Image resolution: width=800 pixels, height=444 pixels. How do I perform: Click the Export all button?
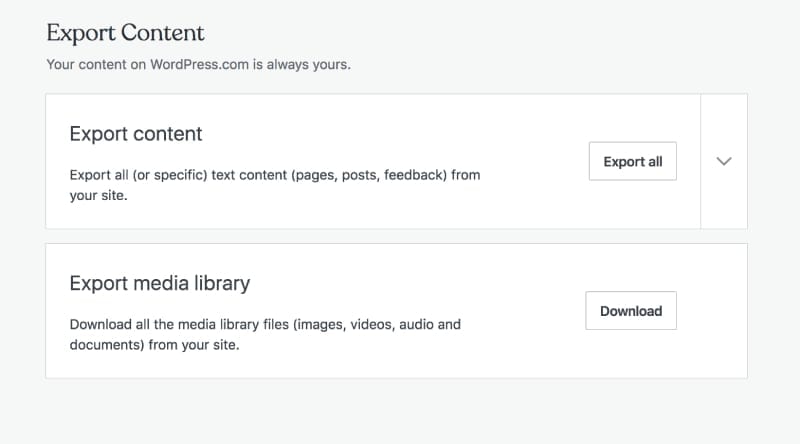pos(633,161)
